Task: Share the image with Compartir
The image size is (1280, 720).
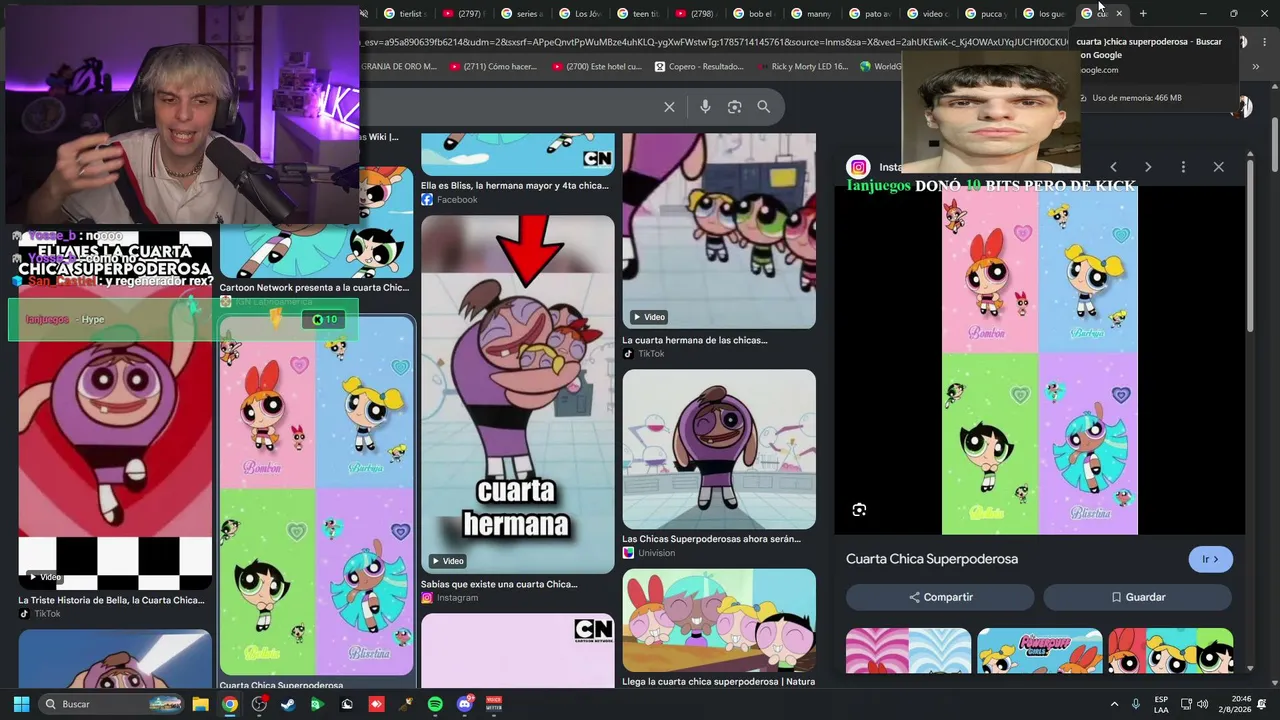Action: point(940,597)
